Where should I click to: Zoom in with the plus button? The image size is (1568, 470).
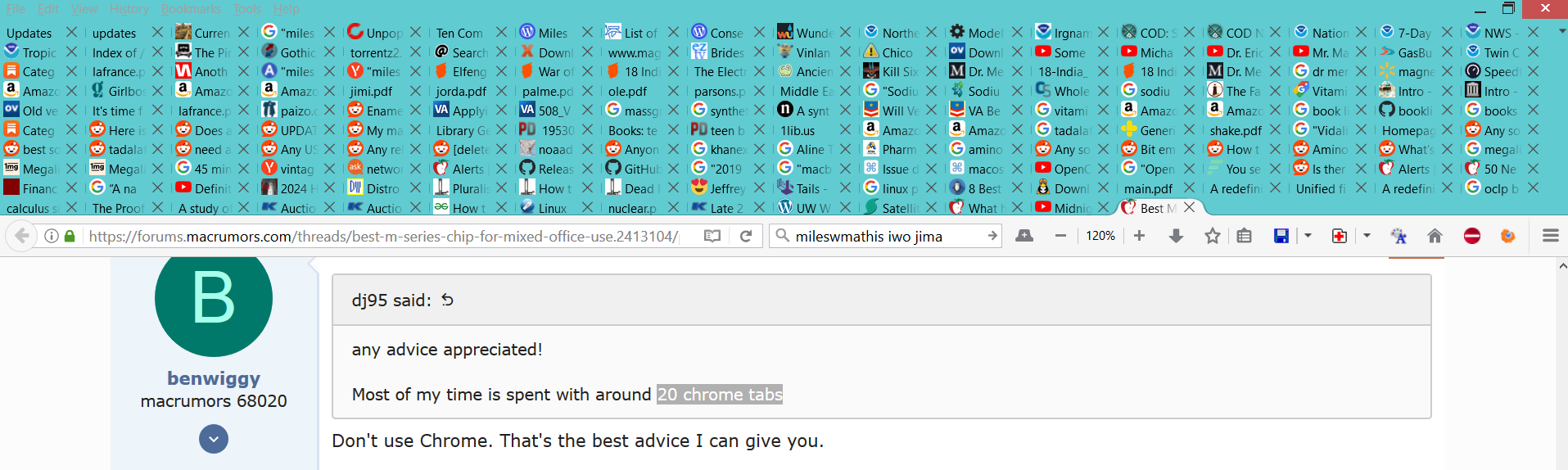1139,236
